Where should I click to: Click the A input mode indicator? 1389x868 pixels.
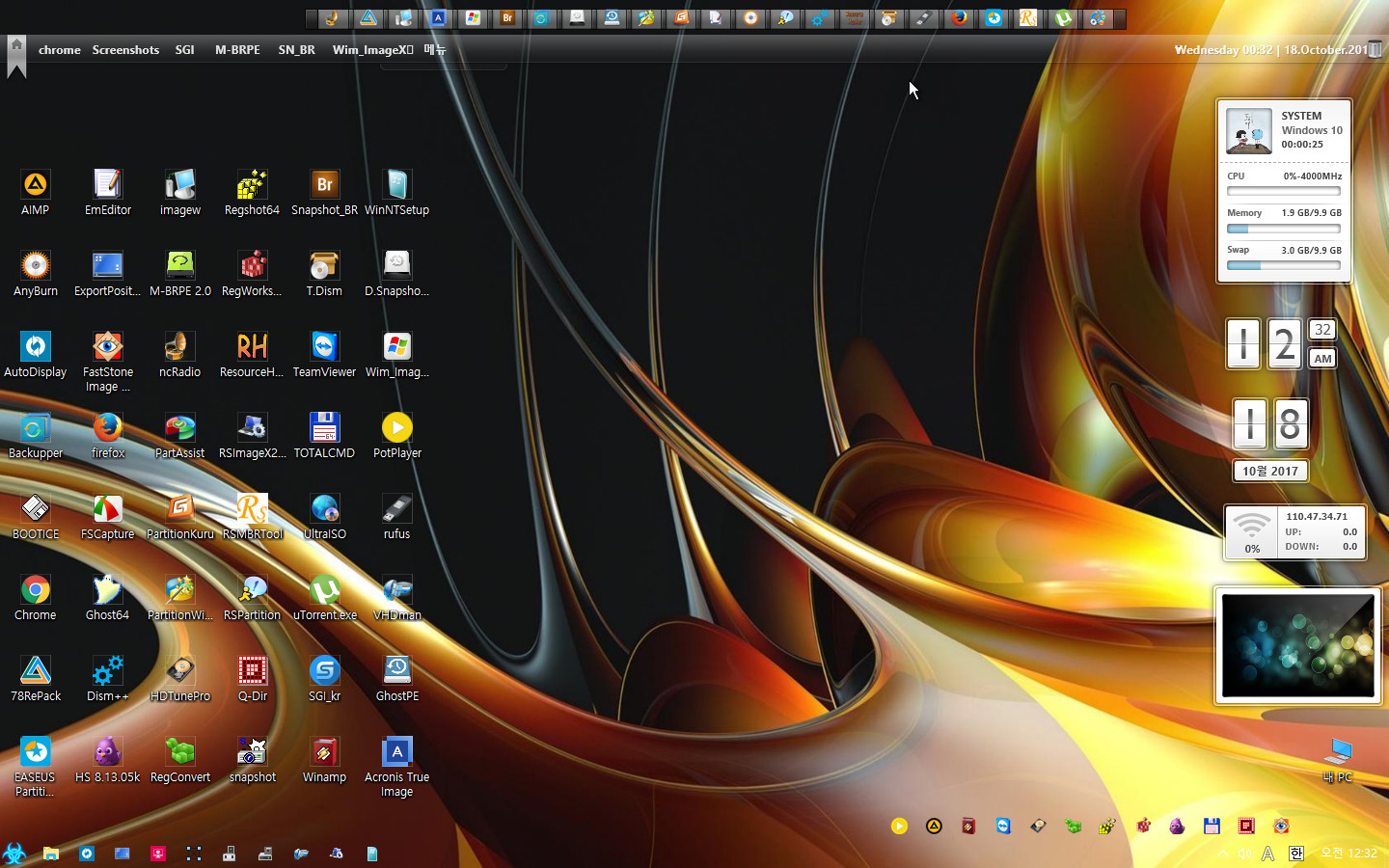(x=1268, y=854)
